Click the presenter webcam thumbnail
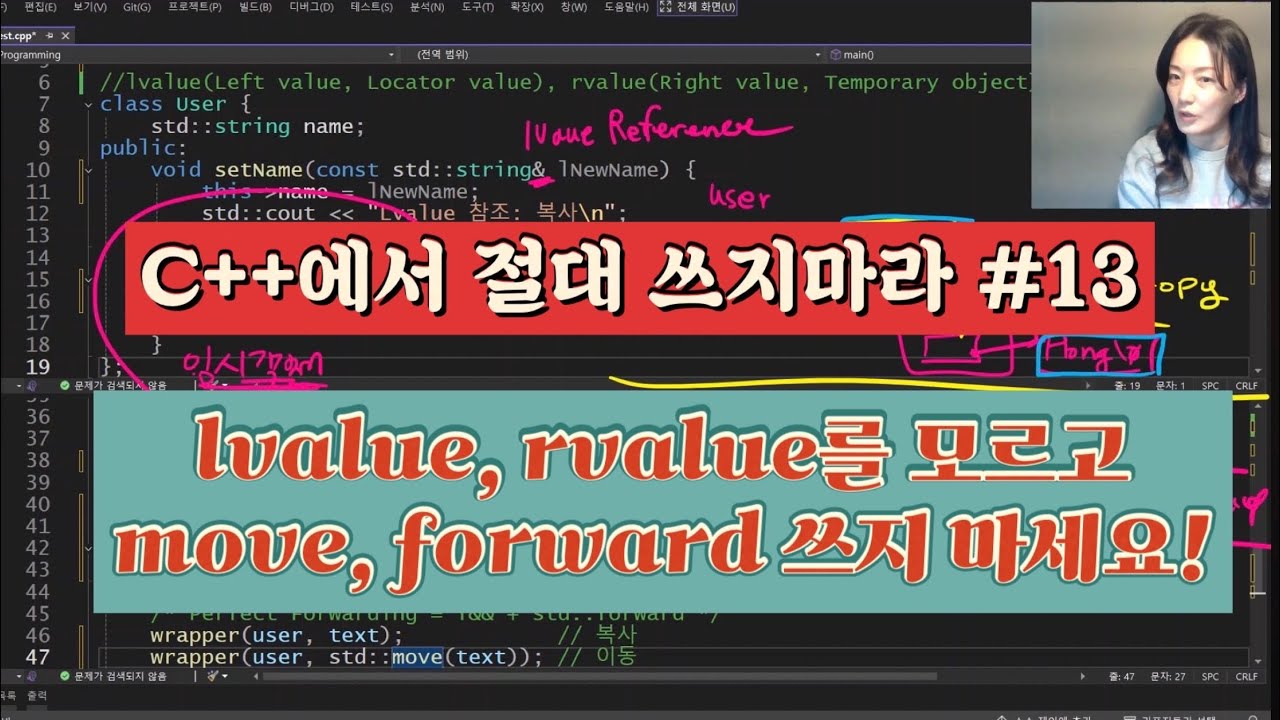This screenshot has width=1280, height=720. (x=1152, y=105)
